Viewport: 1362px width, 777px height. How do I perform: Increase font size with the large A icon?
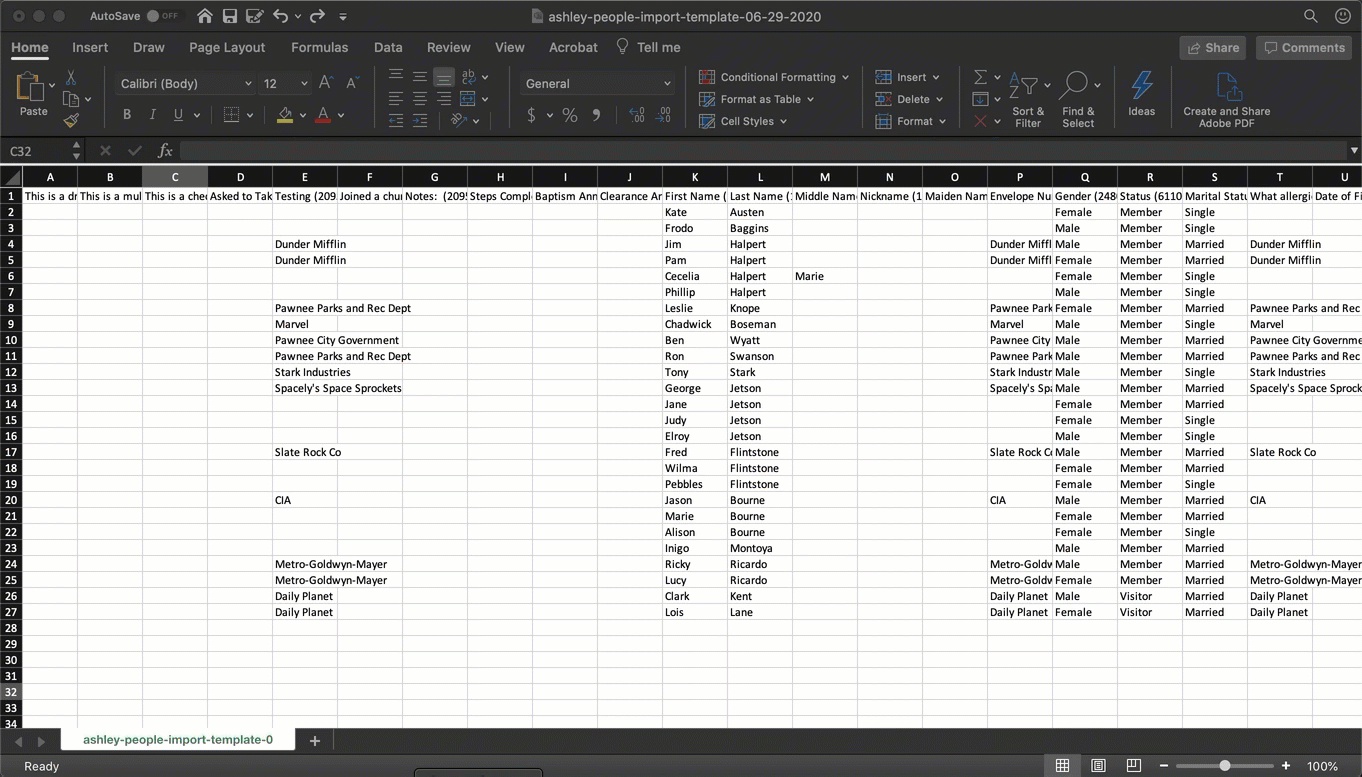click(x=326, y=83)
